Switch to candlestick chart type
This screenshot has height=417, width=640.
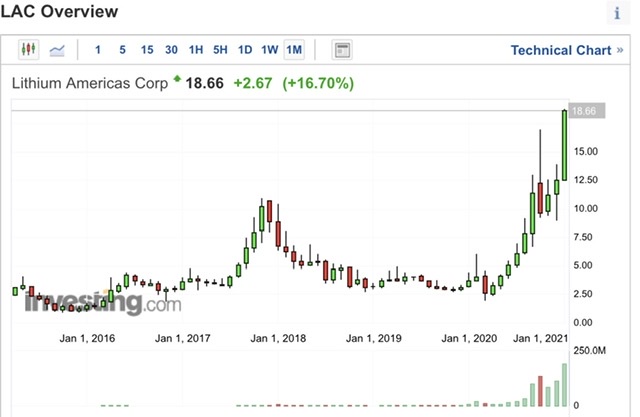click(29, 50)
